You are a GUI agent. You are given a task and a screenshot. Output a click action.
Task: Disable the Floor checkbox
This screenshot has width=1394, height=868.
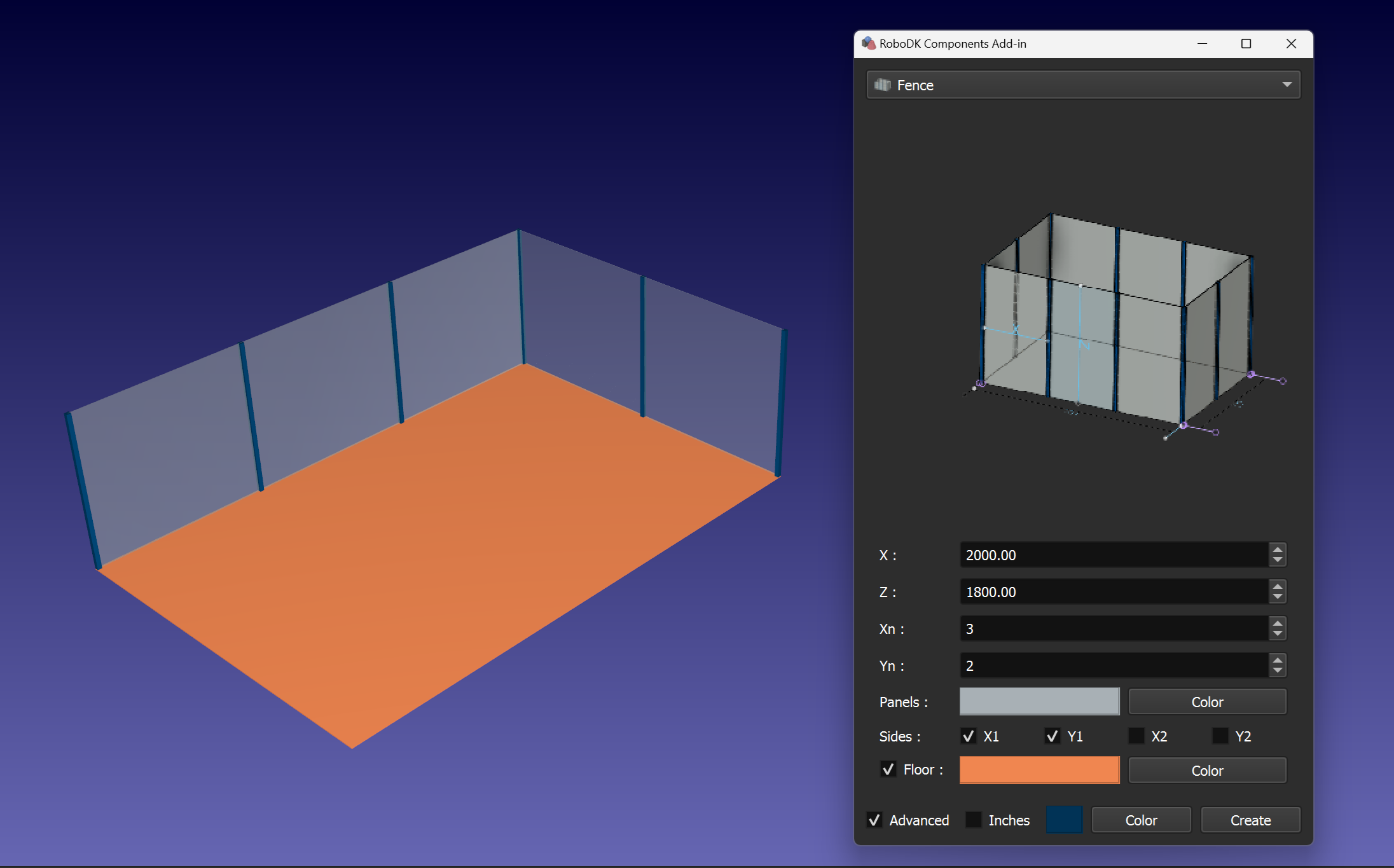[x=888, y=769]
